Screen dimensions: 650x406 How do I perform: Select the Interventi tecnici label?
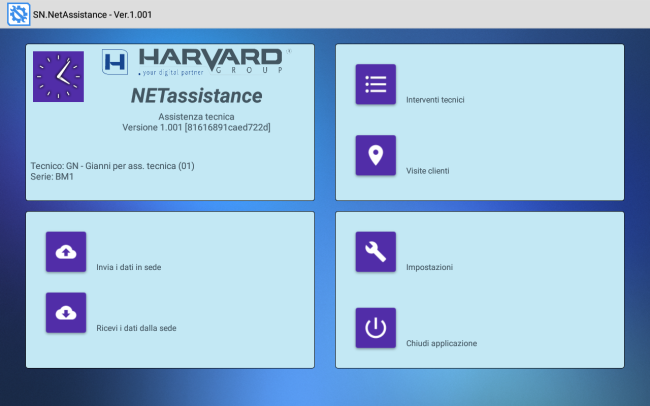[435, 100]
